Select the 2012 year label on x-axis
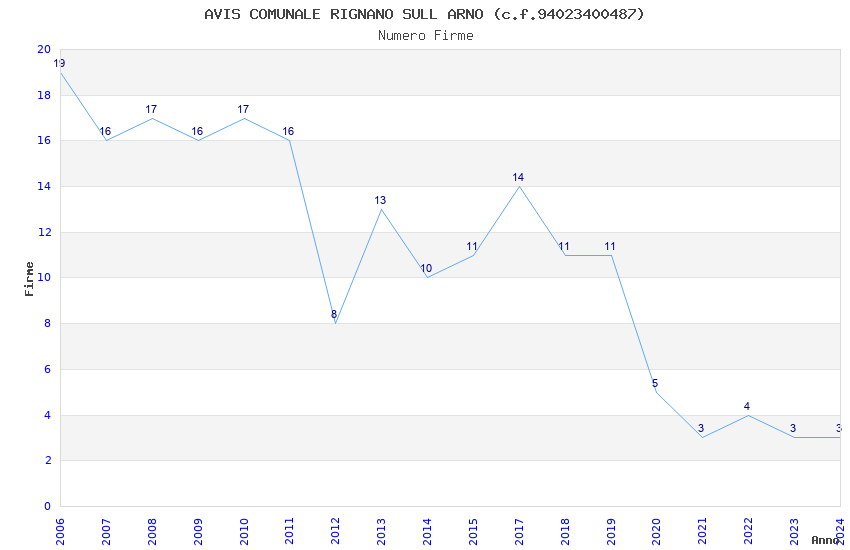Image resolution: width=850 pixels, height=550 pixels. pyautogui.click(x=336, y=531)
